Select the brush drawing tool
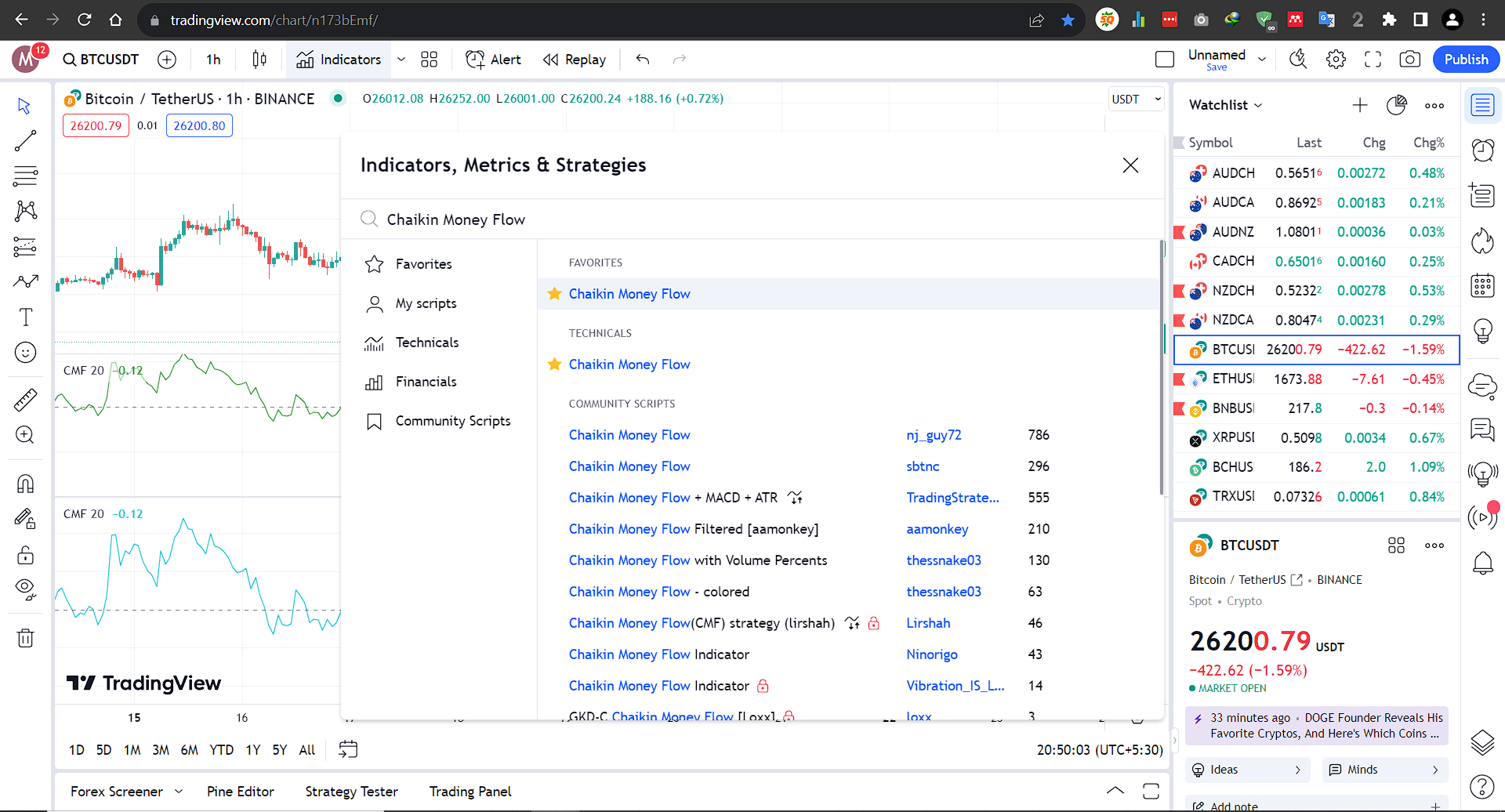The height and width of the screenshot is (812, 1505). tap(25, 281)
